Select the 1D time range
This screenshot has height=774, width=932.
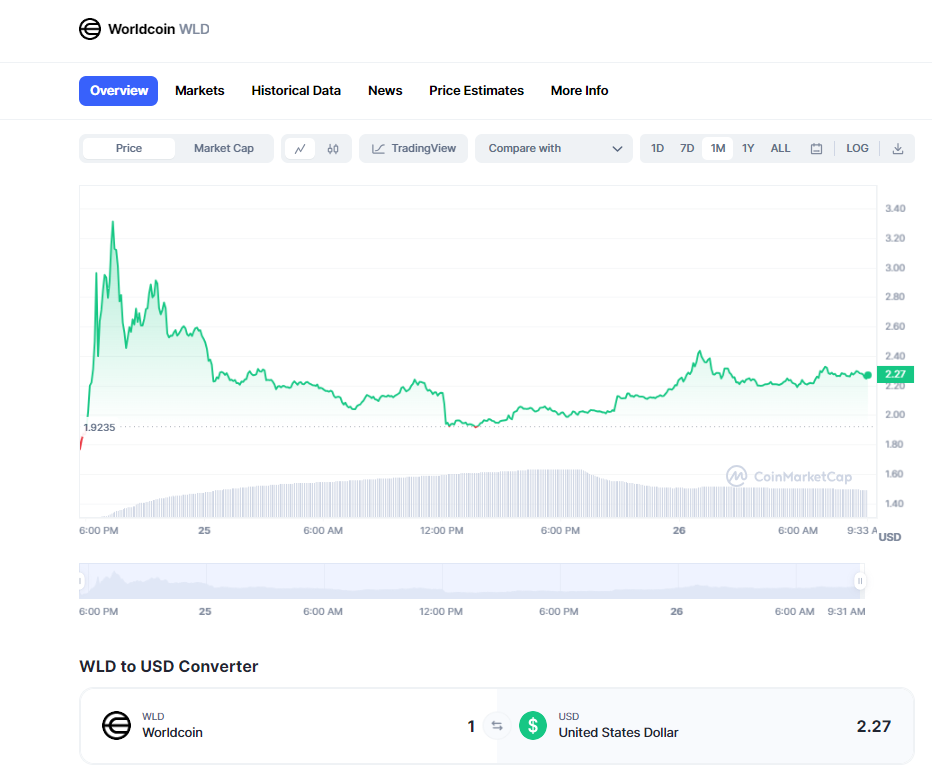click(x=657, y=149)
